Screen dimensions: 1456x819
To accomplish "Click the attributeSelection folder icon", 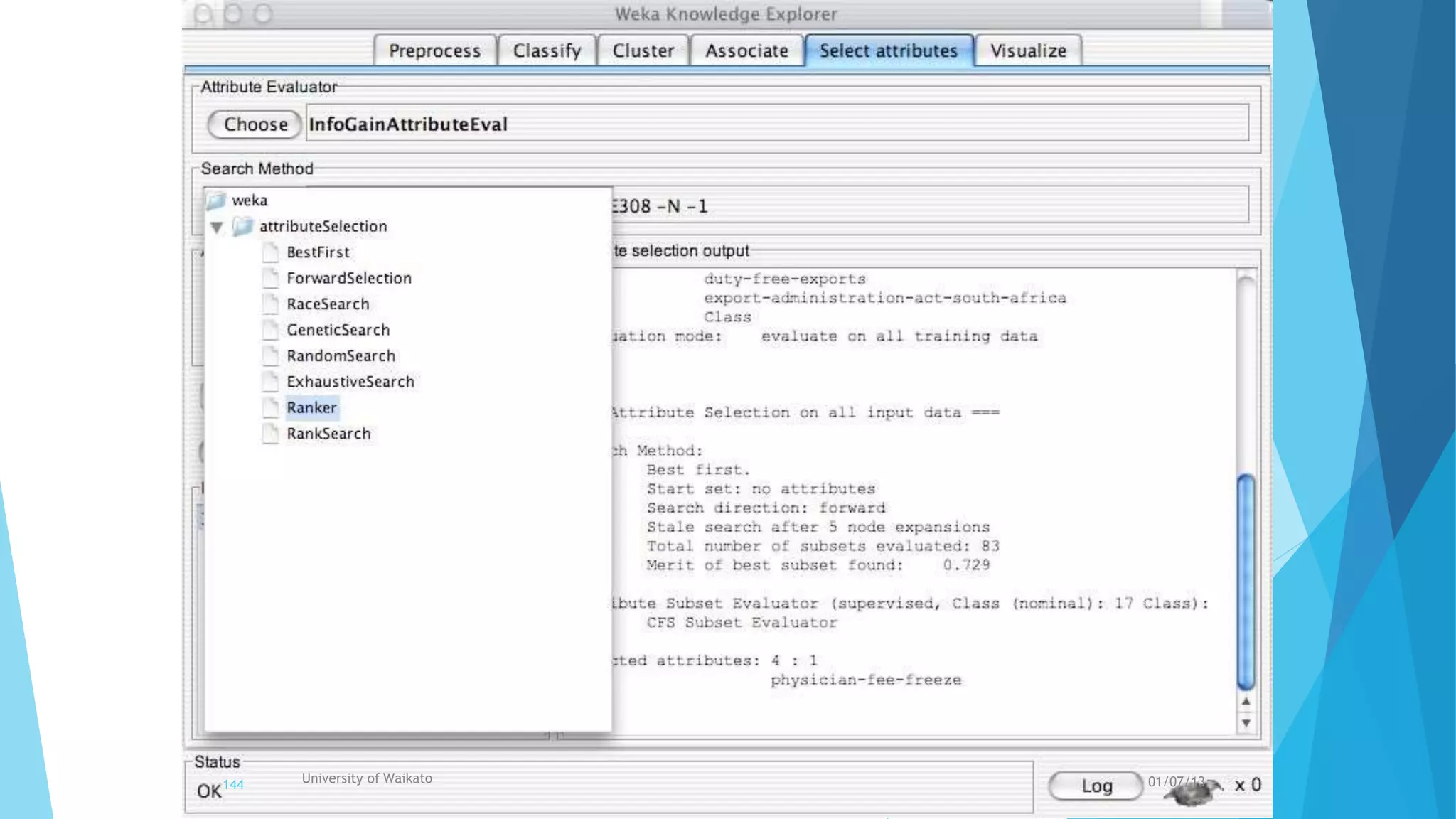I will click(x=243, y=226).
